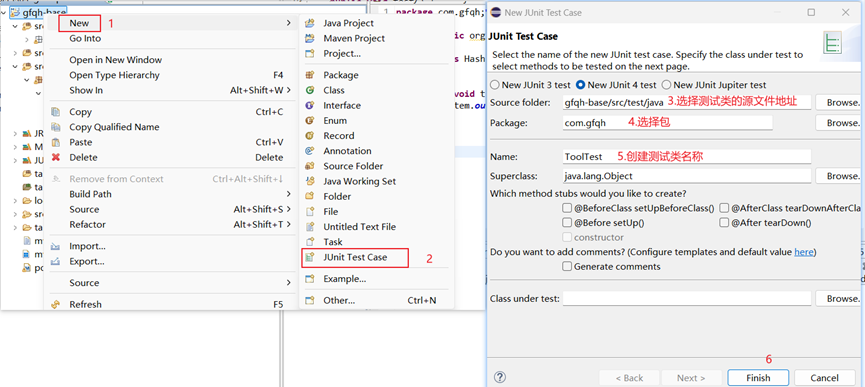Image resolution: width=865 pixels, height=387 pixels.
Task: Choose Open in New Window
Action: (x=115, y=60)
